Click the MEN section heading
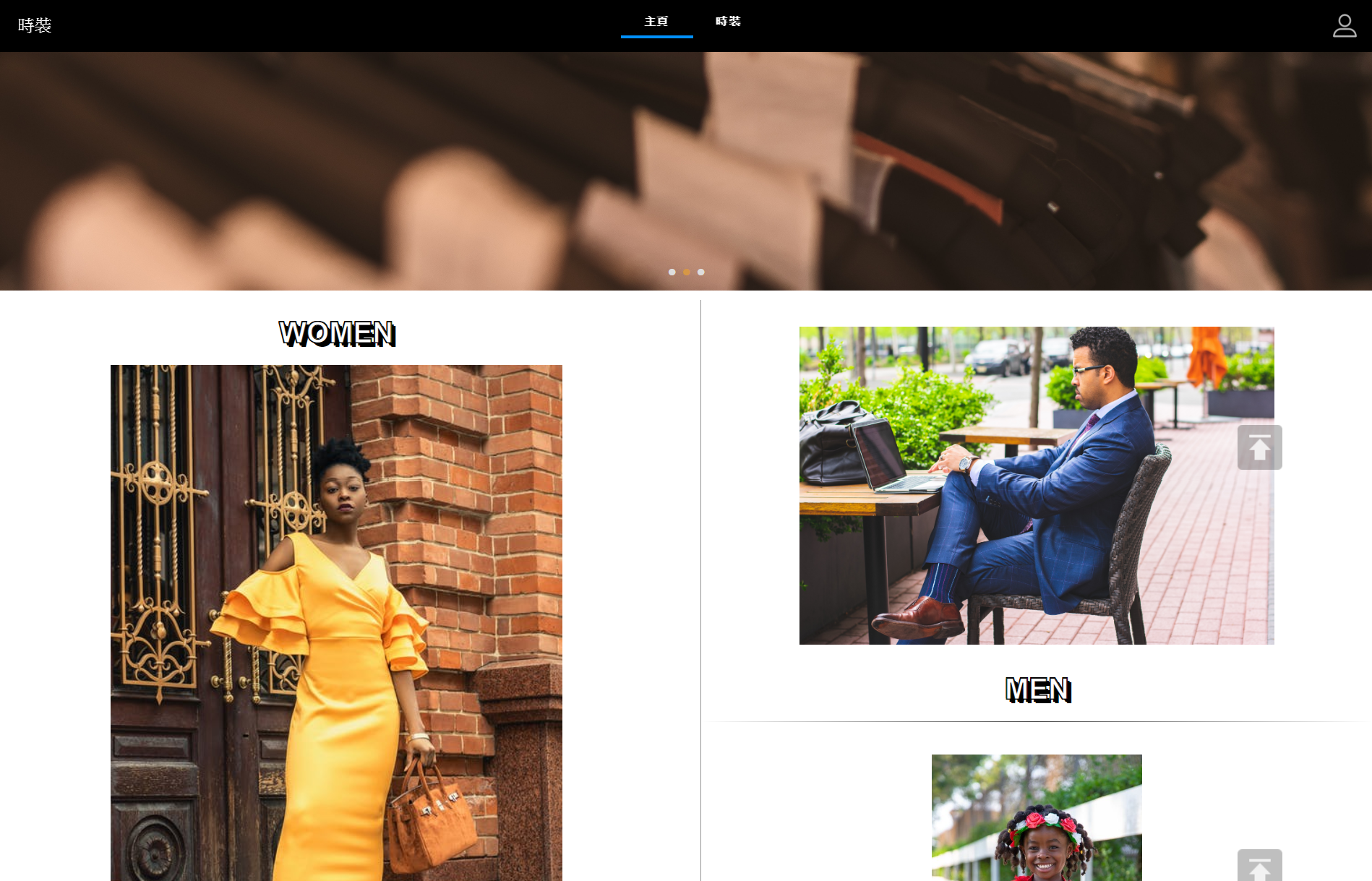The image size is (1372, 881). pyautogui.click(x=1037, y=689)
